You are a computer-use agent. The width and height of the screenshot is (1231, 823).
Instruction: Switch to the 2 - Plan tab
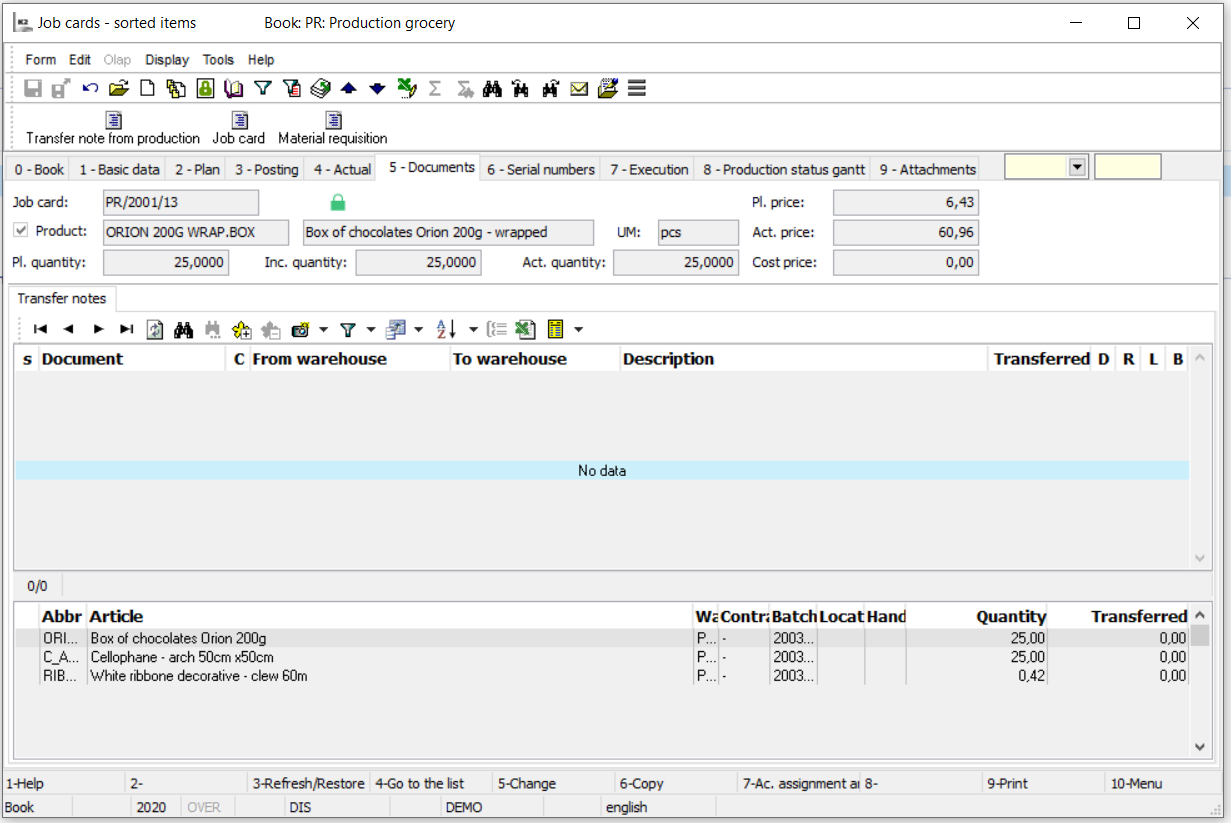196,169
